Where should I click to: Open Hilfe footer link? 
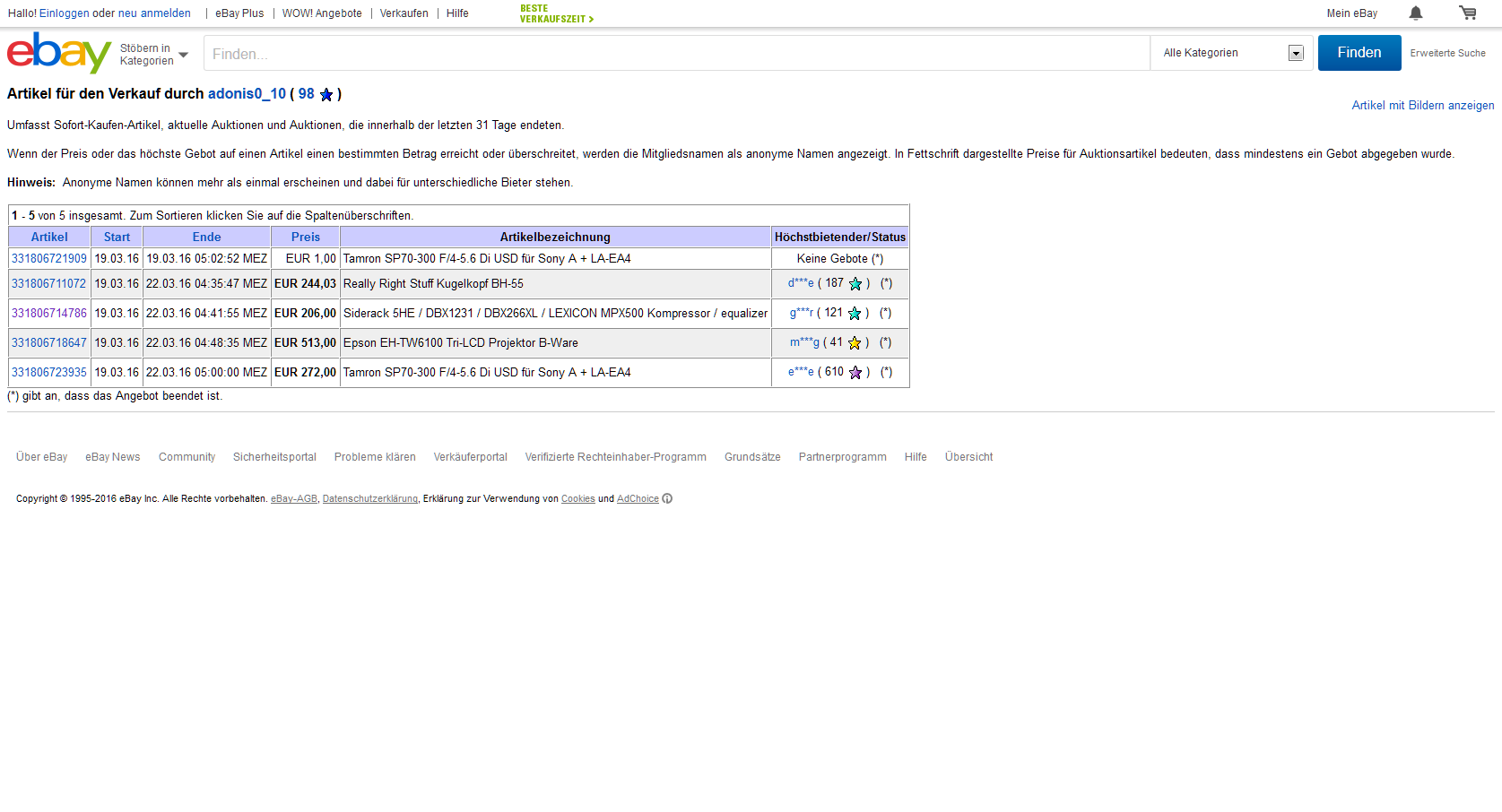coord(916,457)
